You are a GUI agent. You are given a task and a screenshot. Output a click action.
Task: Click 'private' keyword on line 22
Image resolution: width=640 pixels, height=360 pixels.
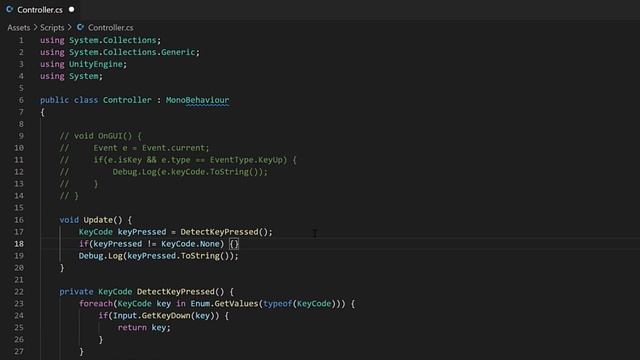pyautogui.click(x=76, y=291)
